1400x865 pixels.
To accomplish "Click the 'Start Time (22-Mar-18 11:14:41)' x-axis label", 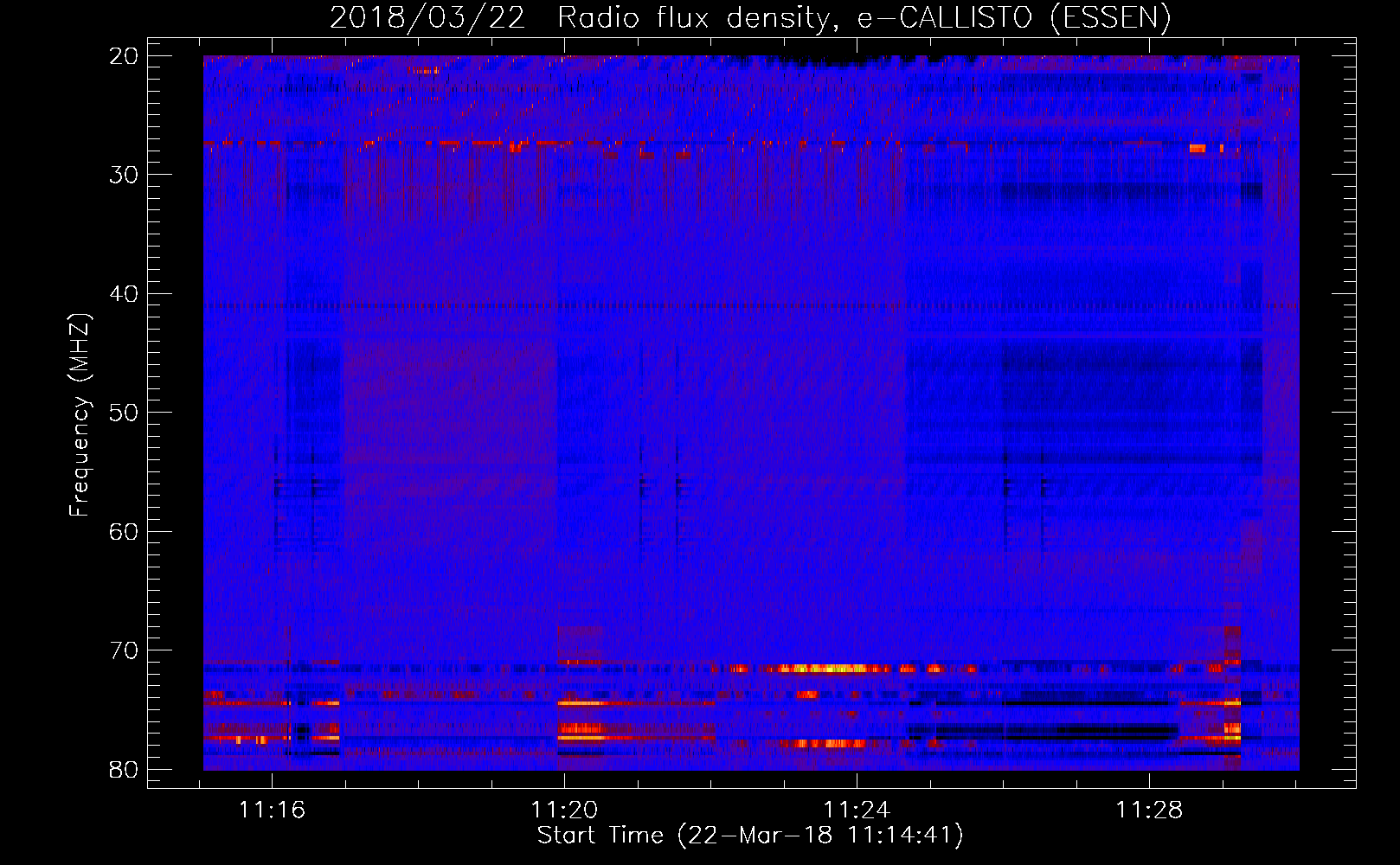I will click(750, 836).
